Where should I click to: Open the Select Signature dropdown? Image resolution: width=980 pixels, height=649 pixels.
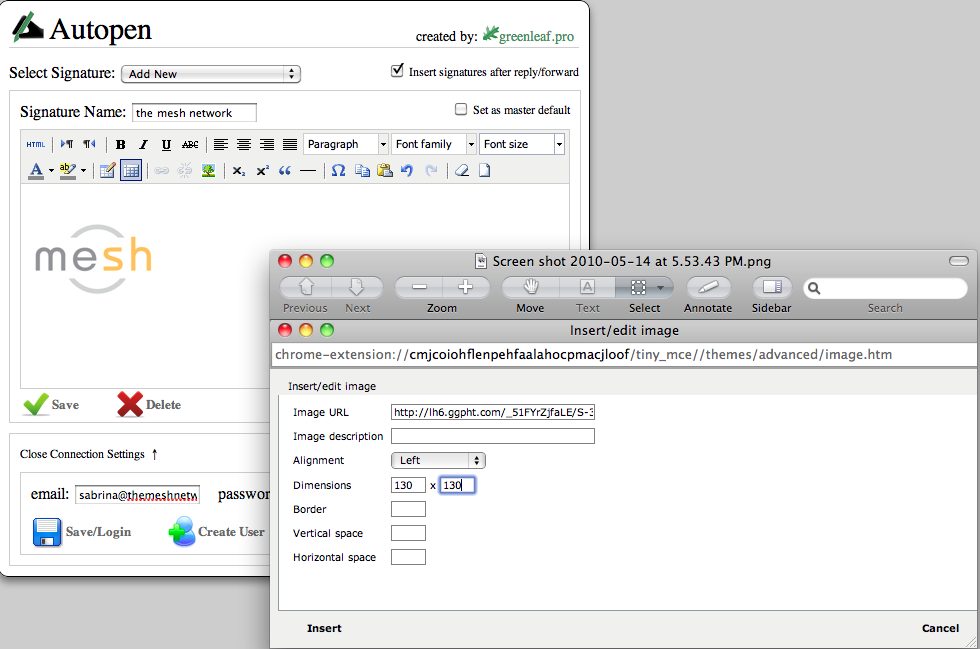(x=210, y=74)
